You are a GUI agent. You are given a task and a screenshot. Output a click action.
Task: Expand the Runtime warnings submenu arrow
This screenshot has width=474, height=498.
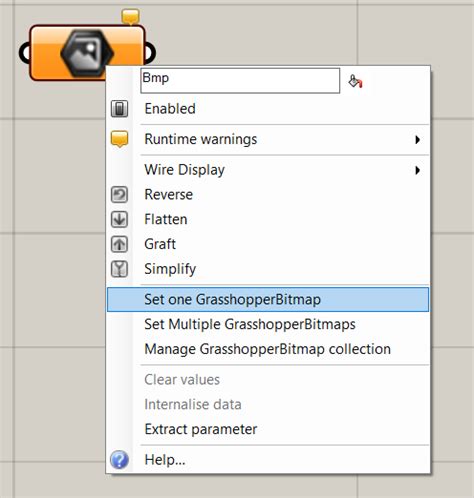tap(417, 140)
